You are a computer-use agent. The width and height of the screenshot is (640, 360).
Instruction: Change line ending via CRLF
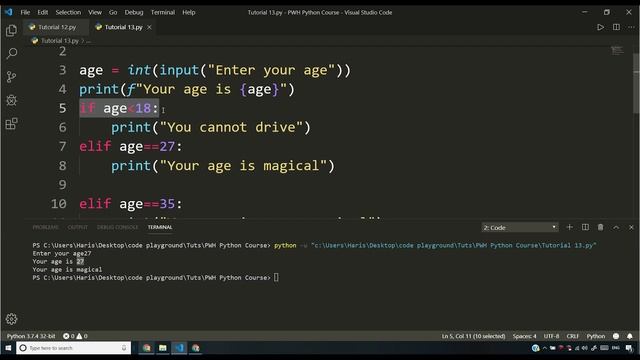pyautogui.click(x=573, y=336)
